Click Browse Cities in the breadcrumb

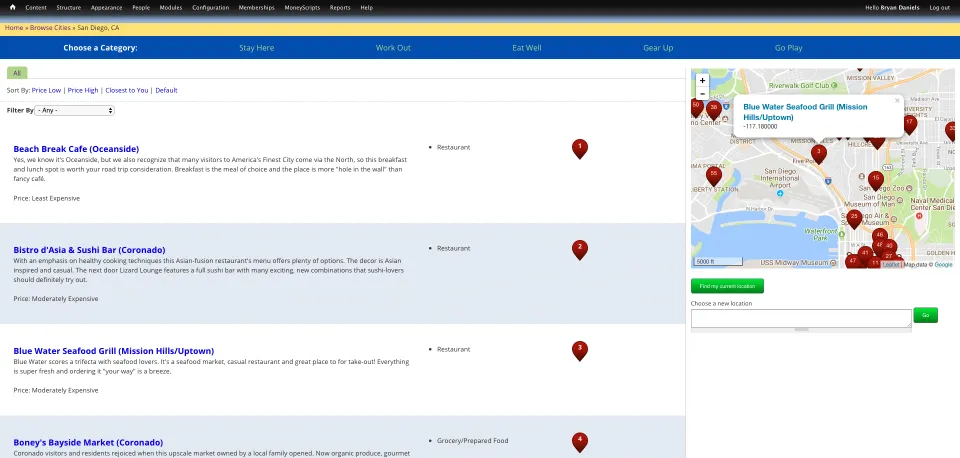click(x=50, y=28)
